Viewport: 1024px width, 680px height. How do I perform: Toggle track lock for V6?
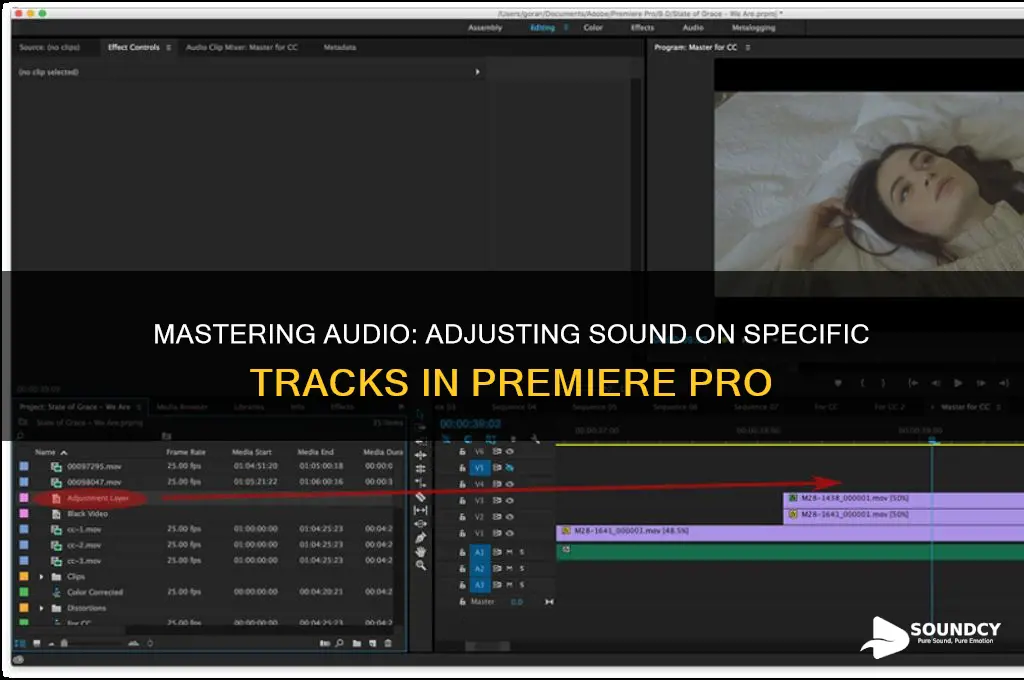click(x=462, y=451)
